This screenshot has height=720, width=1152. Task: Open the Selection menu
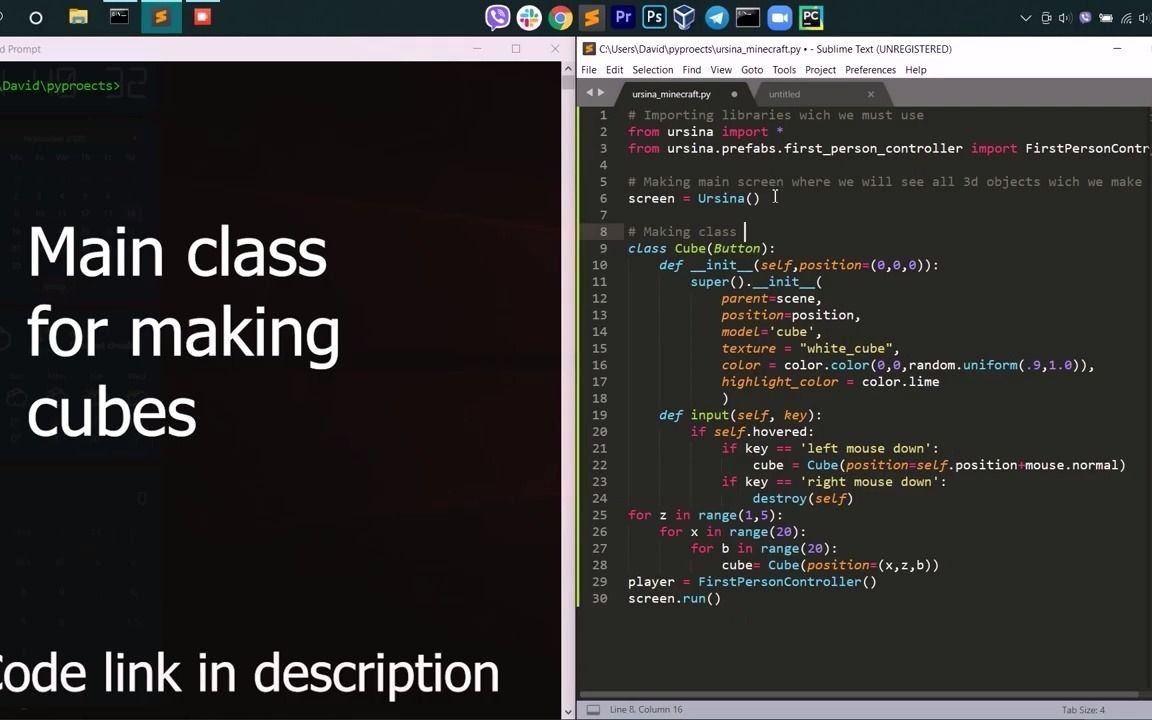coord(652,70)
